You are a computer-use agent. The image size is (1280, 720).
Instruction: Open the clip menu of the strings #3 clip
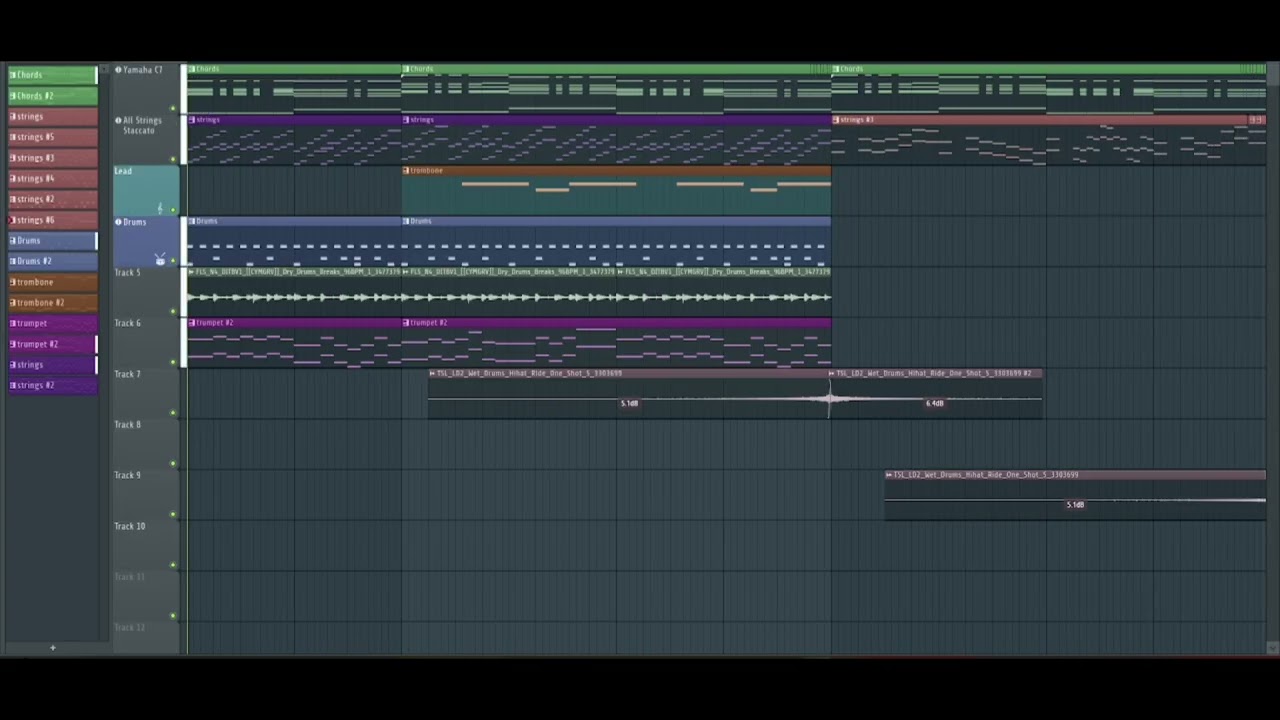tap(837, 120)
